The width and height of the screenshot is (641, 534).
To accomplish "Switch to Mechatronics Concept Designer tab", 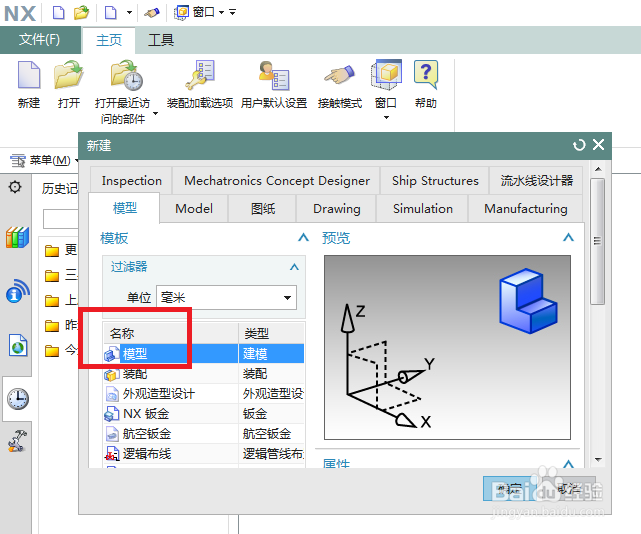I will pos(277,180).
